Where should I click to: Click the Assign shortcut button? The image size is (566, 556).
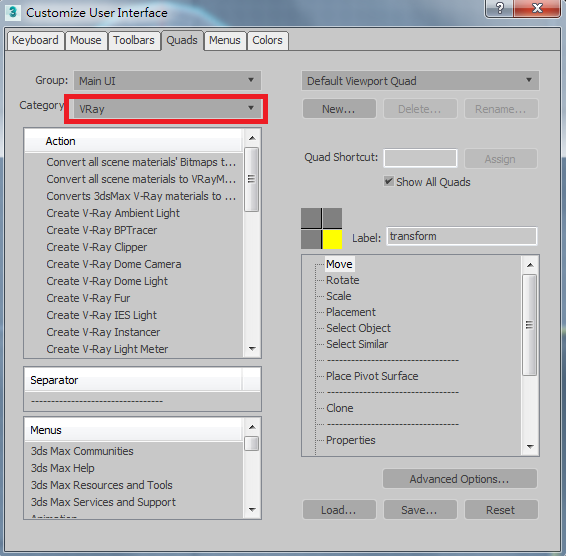(501, 159)
